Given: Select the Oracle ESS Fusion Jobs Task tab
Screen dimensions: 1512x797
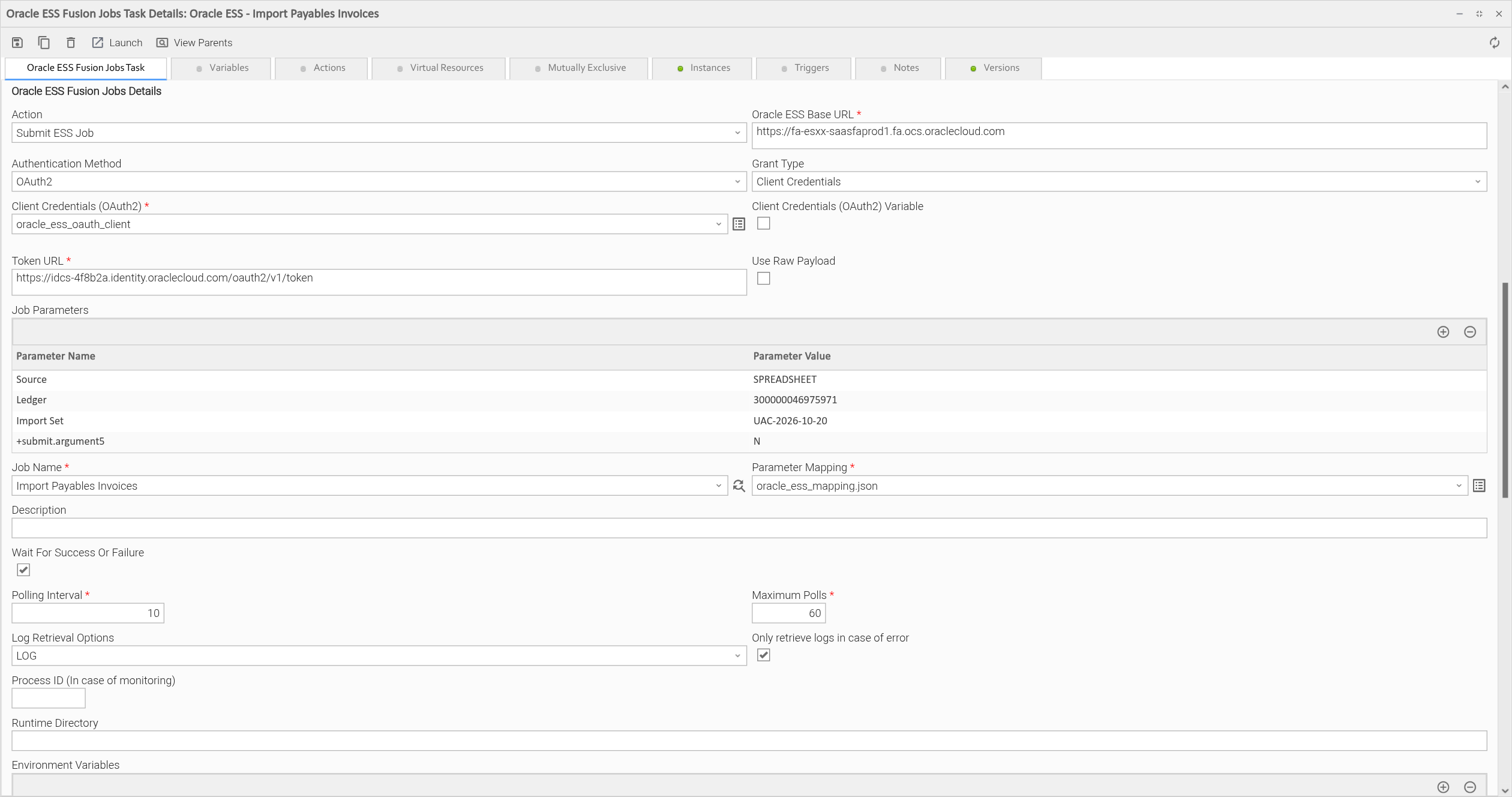Looking at the screenshot, I should tap(86, 68).
